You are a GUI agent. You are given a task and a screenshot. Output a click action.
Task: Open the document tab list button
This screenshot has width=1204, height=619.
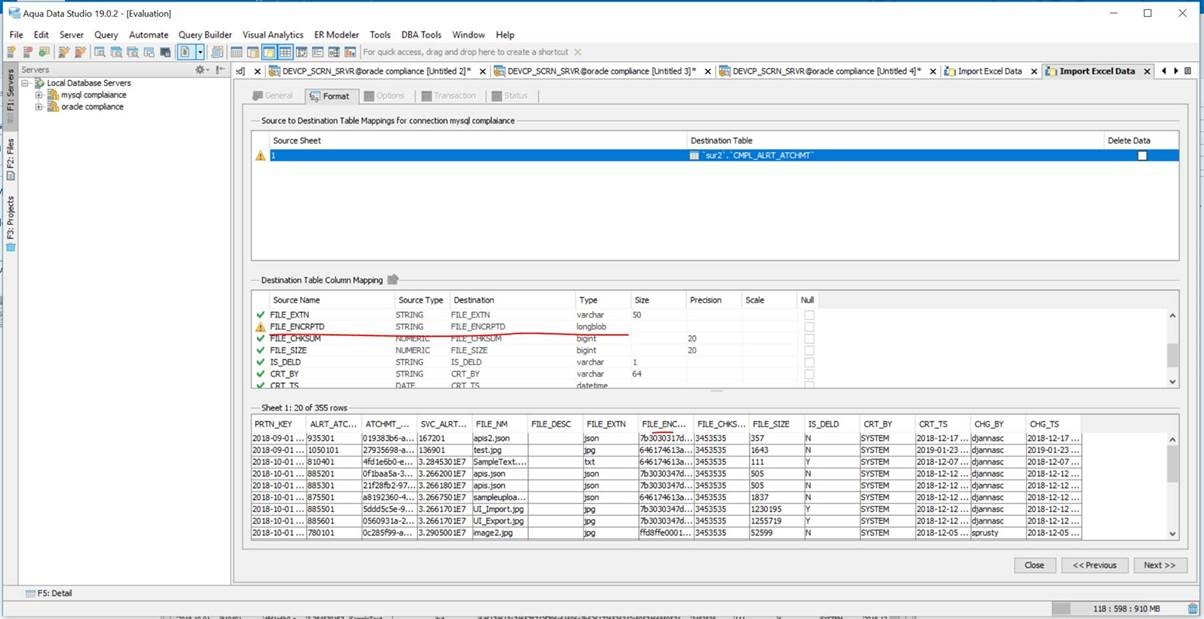coord(1187,71)
